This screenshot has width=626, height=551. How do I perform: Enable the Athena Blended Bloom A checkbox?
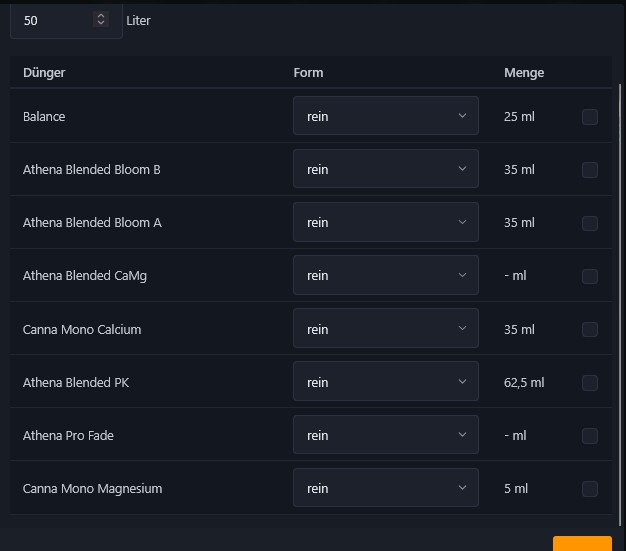coord(590,223)
